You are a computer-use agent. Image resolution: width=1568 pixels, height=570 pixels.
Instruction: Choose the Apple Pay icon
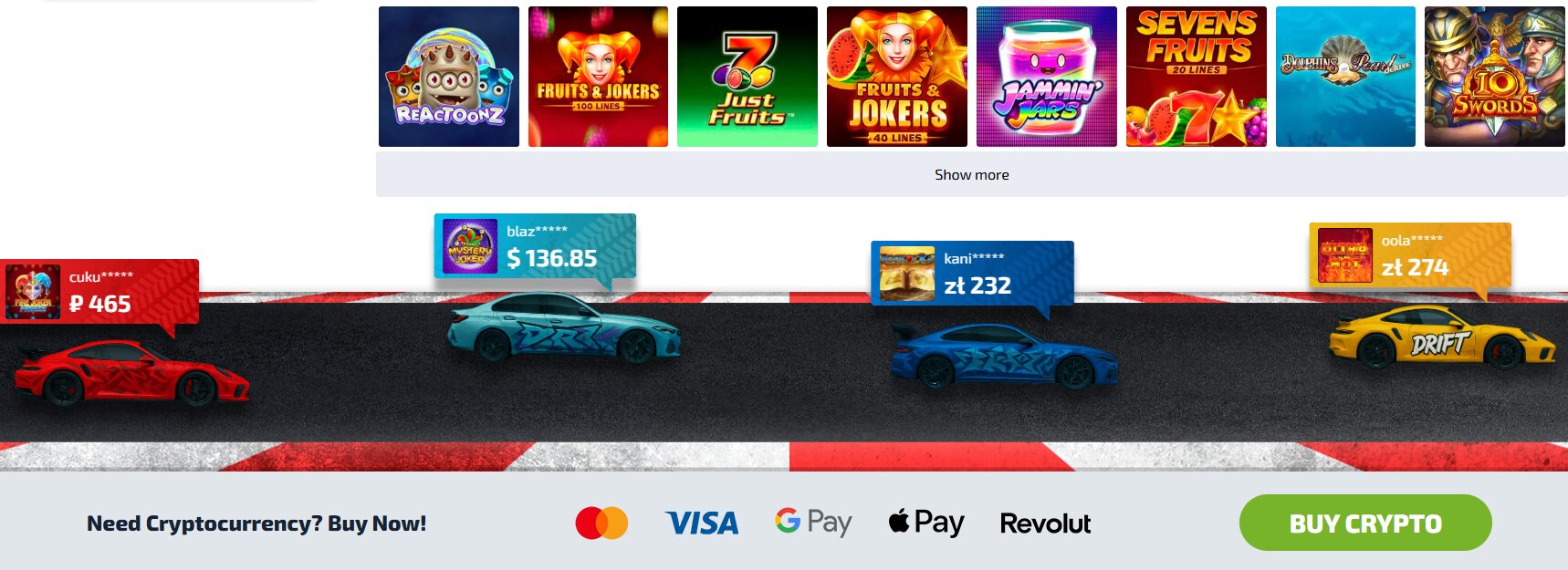pyautogui.click(x=926, y=523)
